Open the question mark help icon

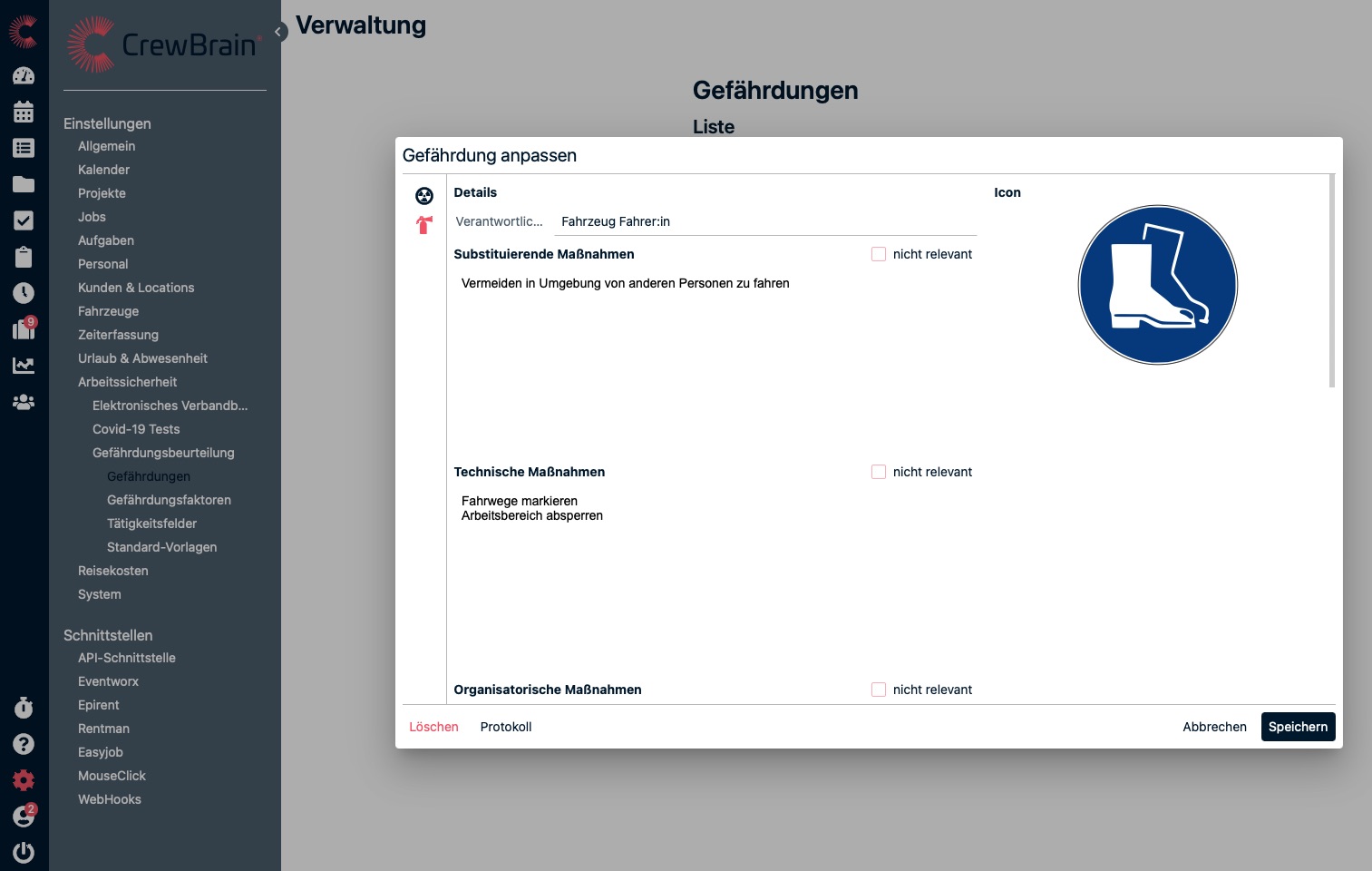pyautogui.click(x=24, y=744)
